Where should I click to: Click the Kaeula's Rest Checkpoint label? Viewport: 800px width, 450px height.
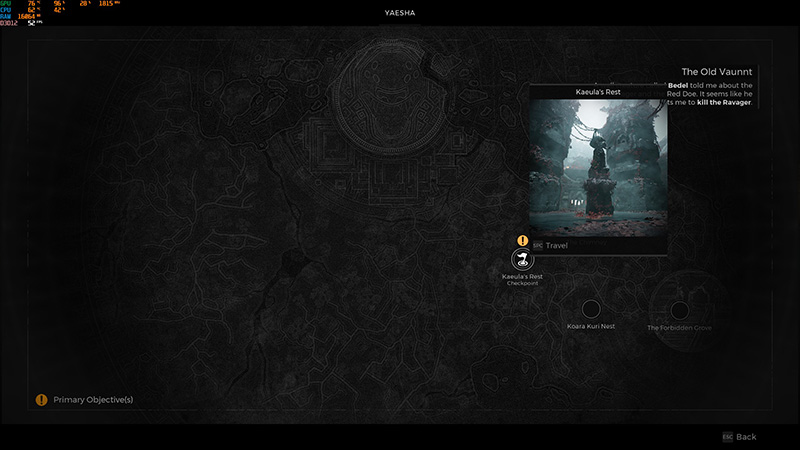click(x=522, y=280)
